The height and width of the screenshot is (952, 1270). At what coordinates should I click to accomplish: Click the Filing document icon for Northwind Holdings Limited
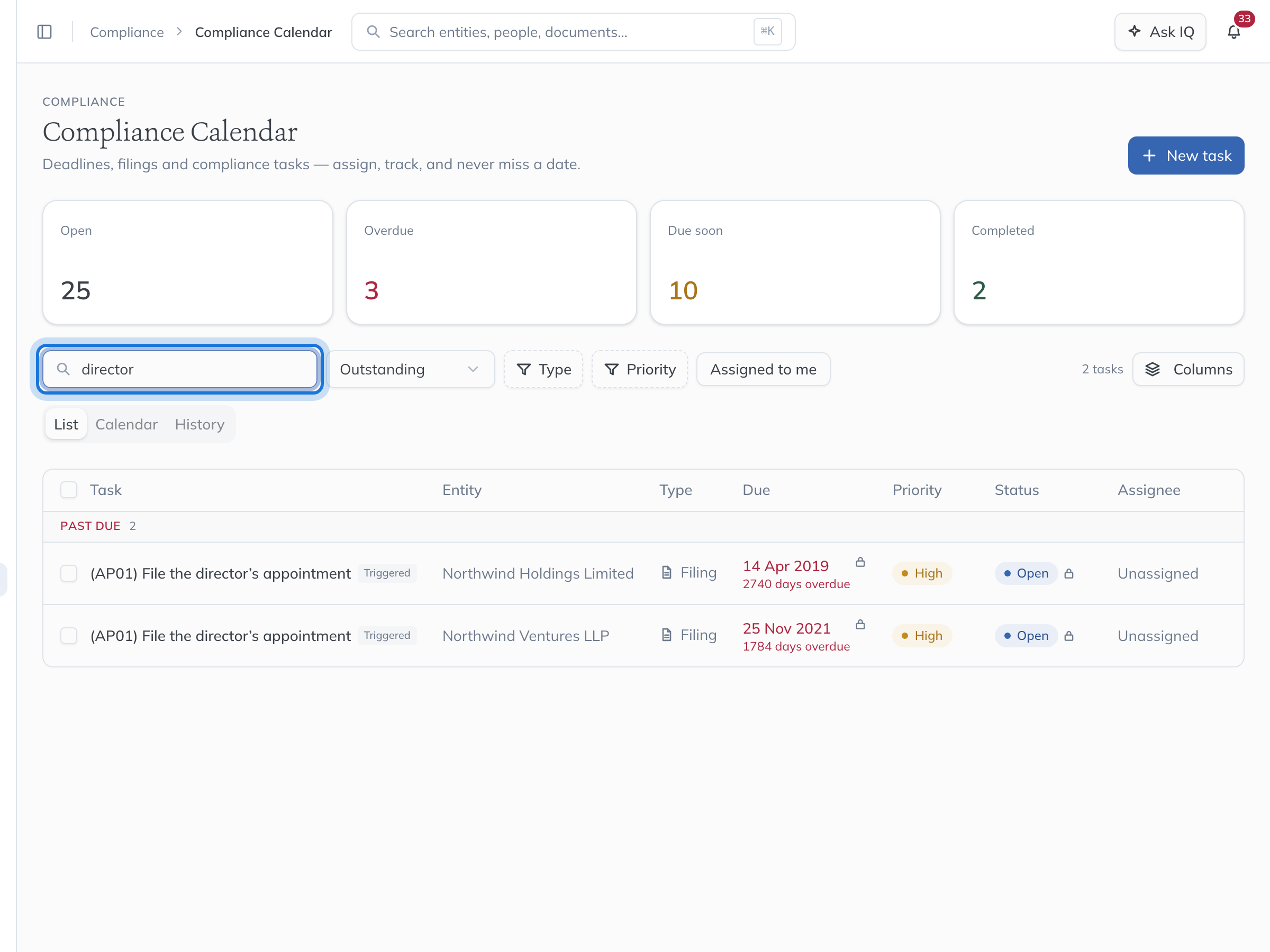click(667, 573)
